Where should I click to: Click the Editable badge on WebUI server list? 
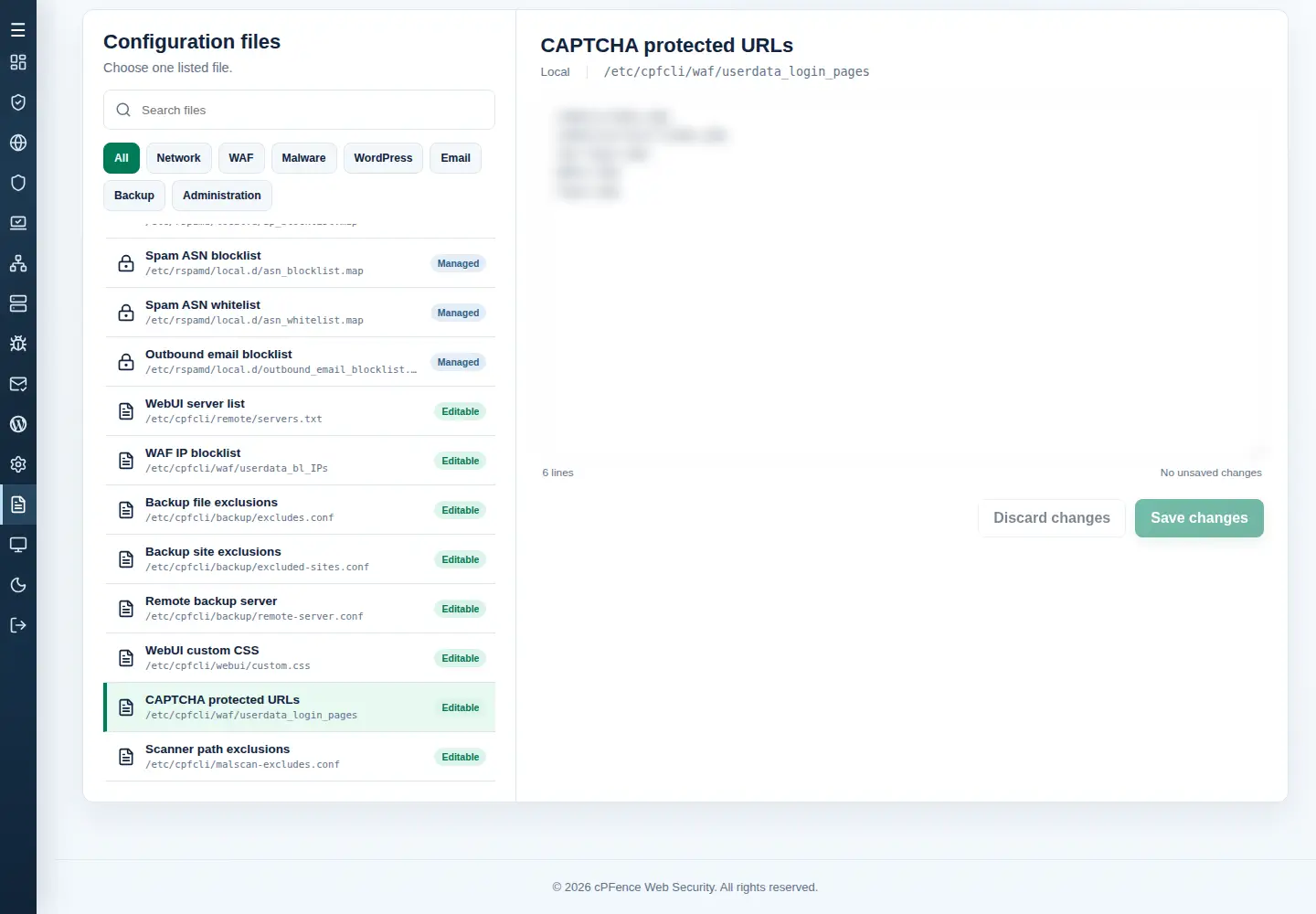[x=460, y=411]
